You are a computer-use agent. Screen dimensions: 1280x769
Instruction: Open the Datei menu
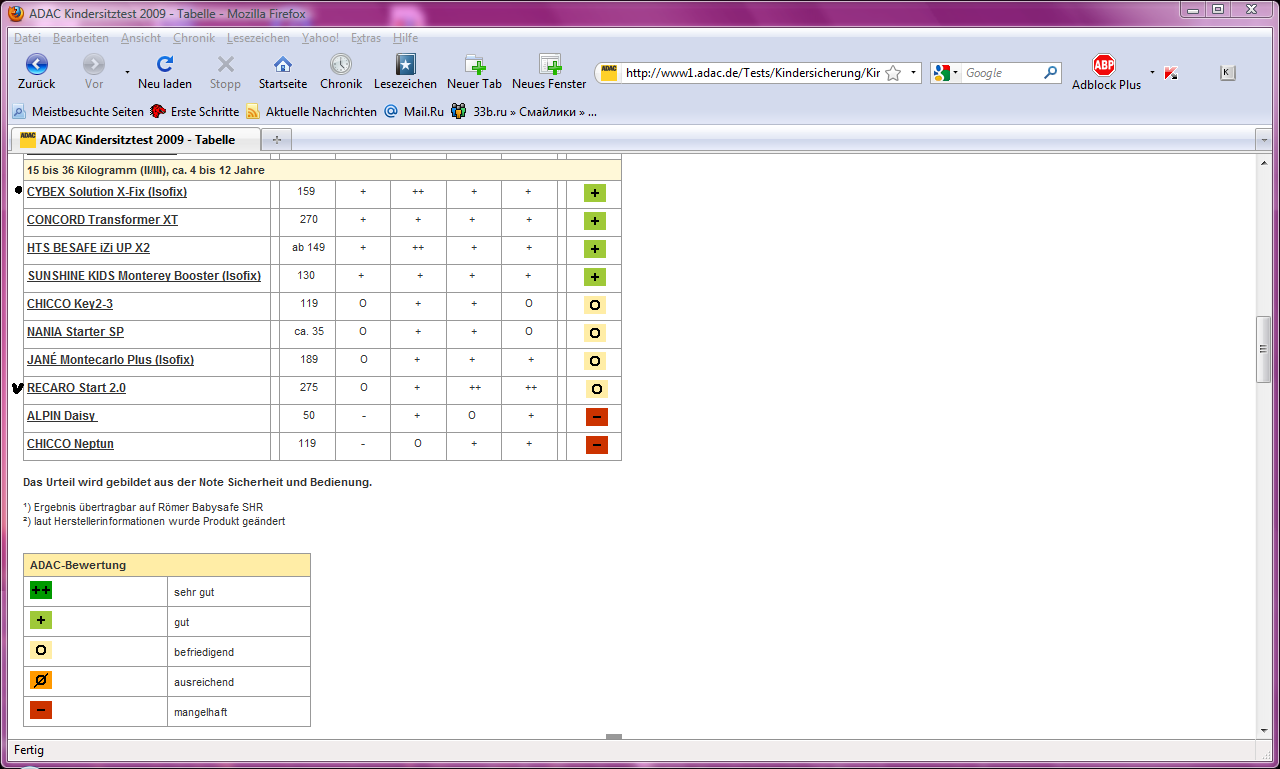[x=28, y=38]
